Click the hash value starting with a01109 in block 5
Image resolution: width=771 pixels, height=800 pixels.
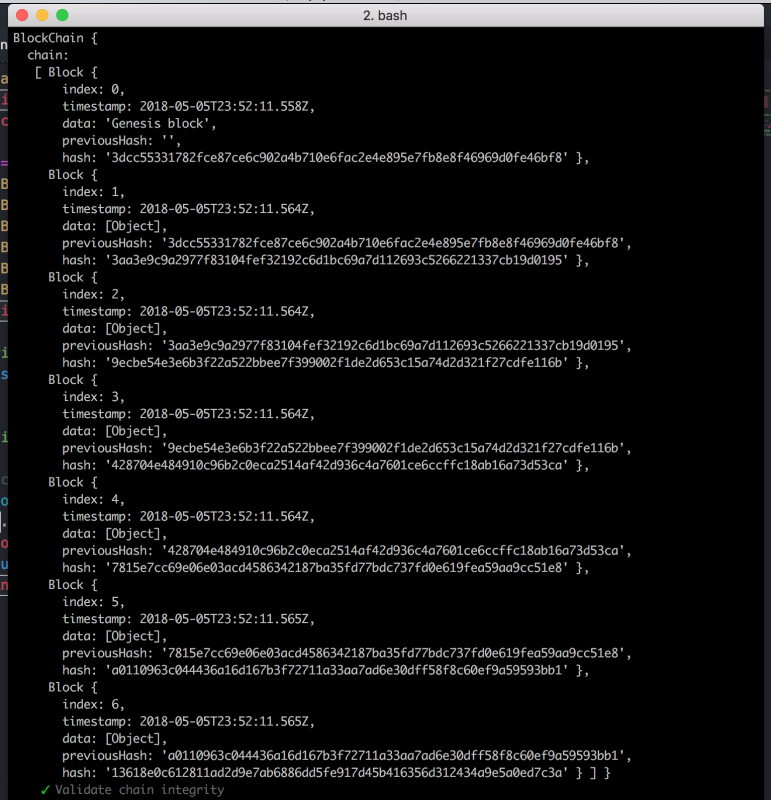(x=338, y=670)
